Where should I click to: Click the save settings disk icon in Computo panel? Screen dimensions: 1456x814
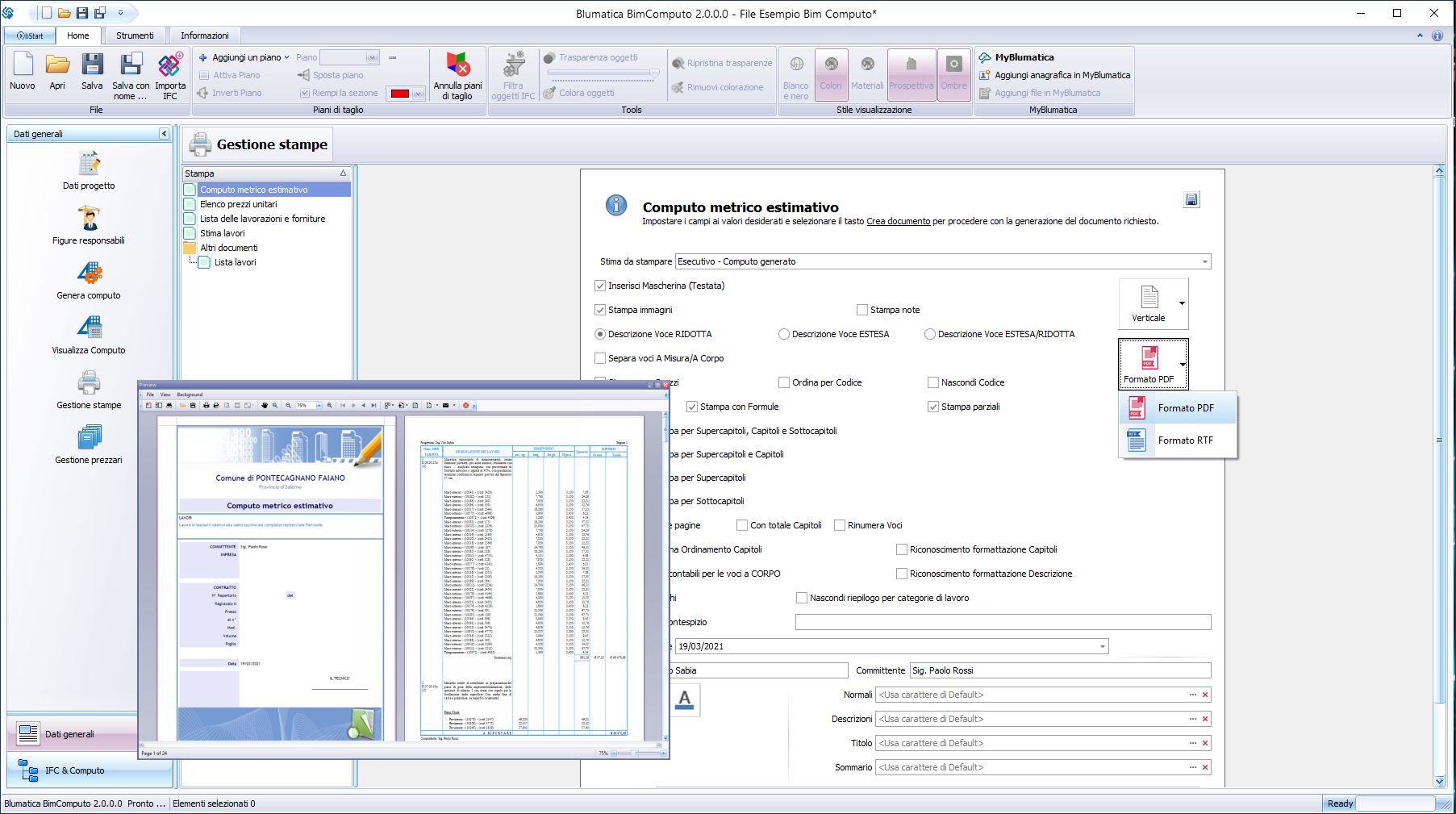[1191, 199]
